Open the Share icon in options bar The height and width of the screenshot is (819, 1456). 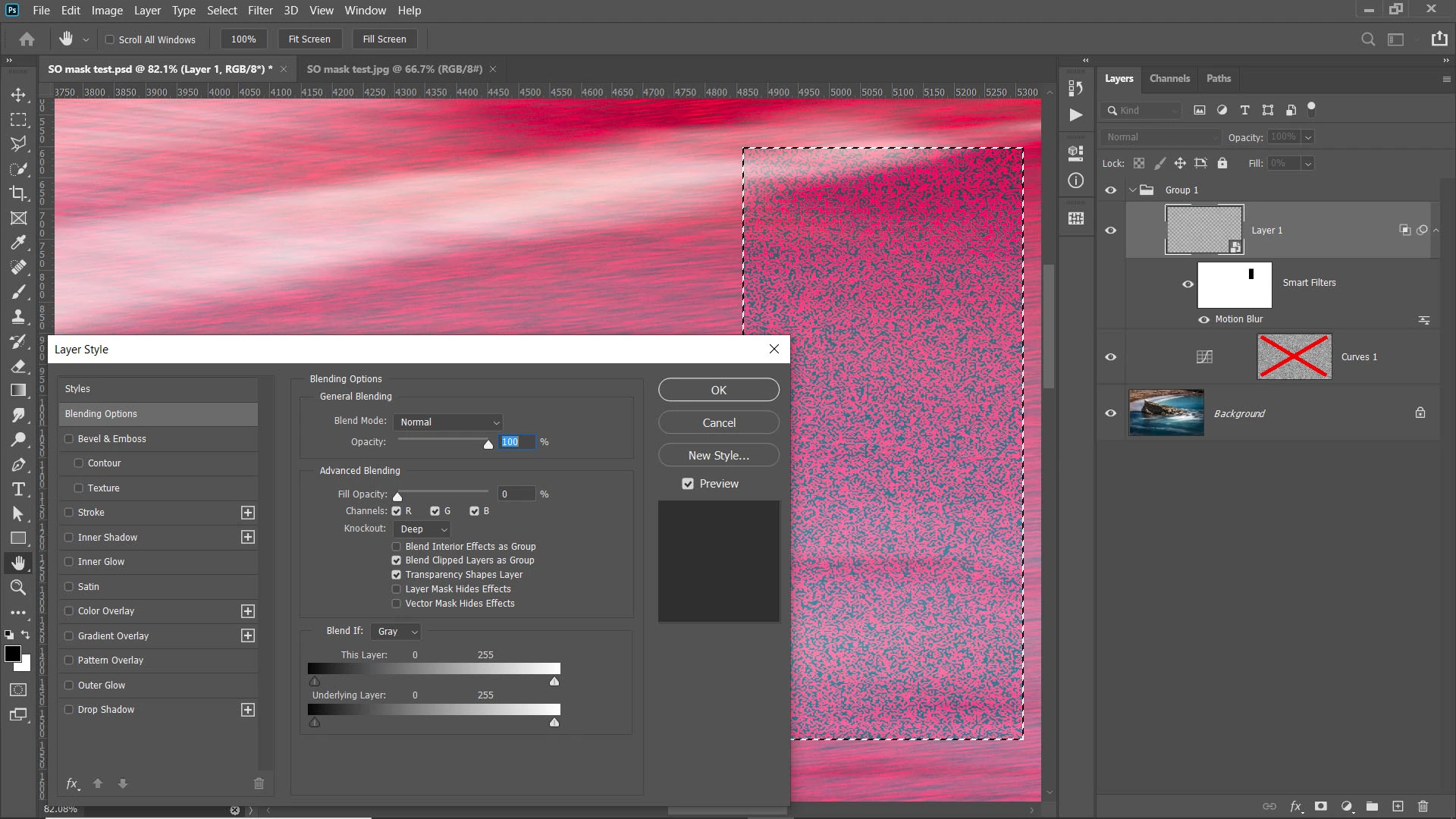[x=1439, y=39]
